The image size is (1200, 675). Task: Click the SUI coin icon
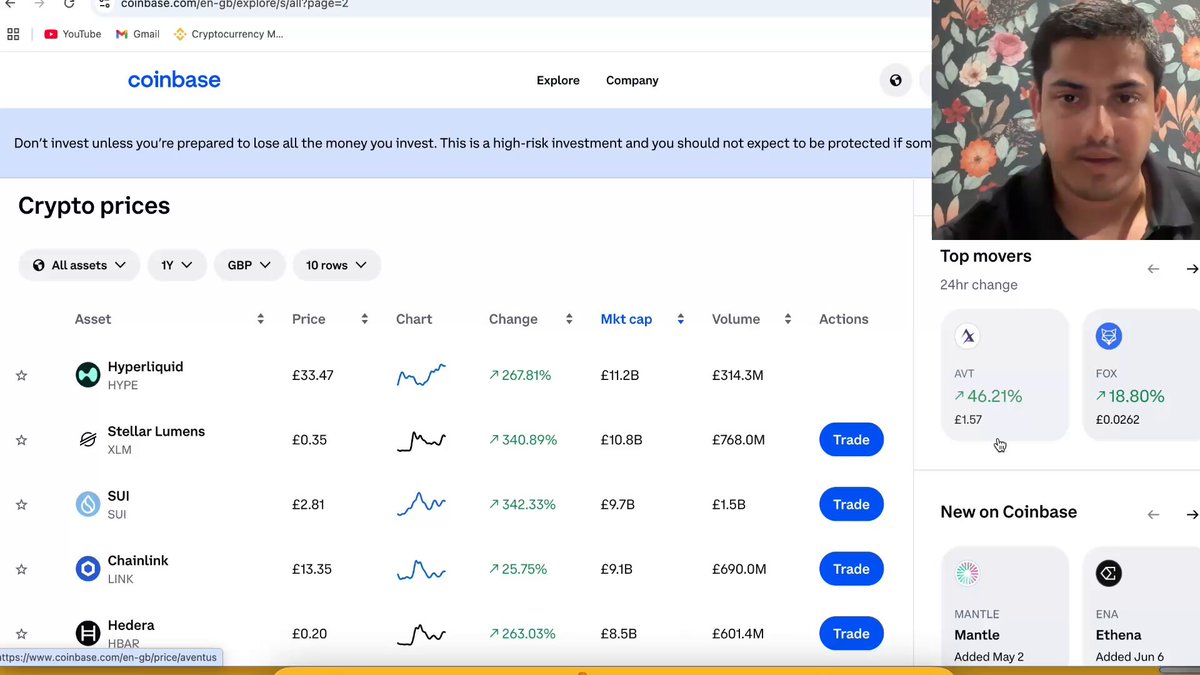[88, 504]
